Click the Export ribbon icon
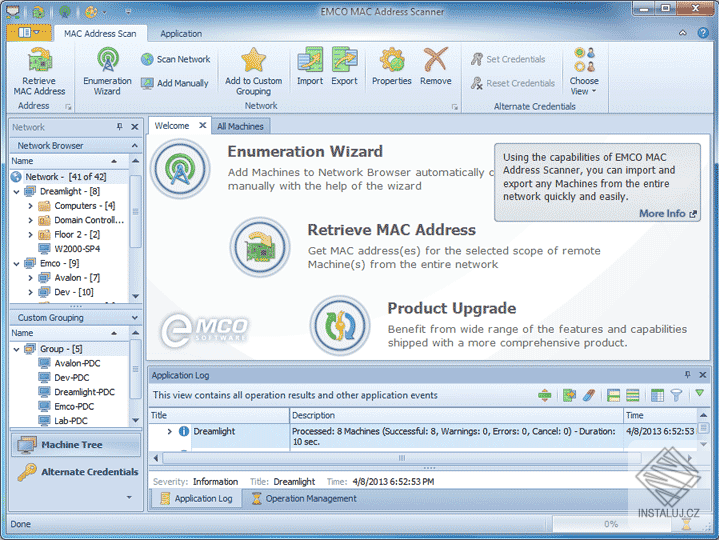The image size is (719, 540). click(x=344, y=66)
